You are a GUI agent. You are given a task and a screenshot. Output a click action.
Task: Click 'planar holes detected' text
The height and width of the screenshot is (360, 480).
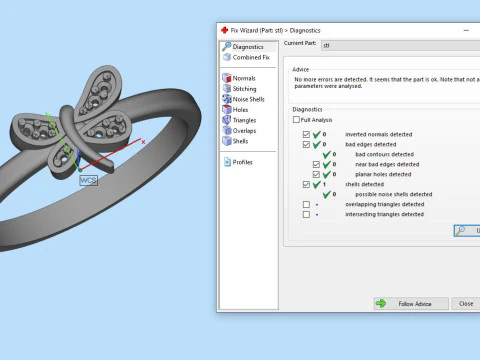coord(383,174)
